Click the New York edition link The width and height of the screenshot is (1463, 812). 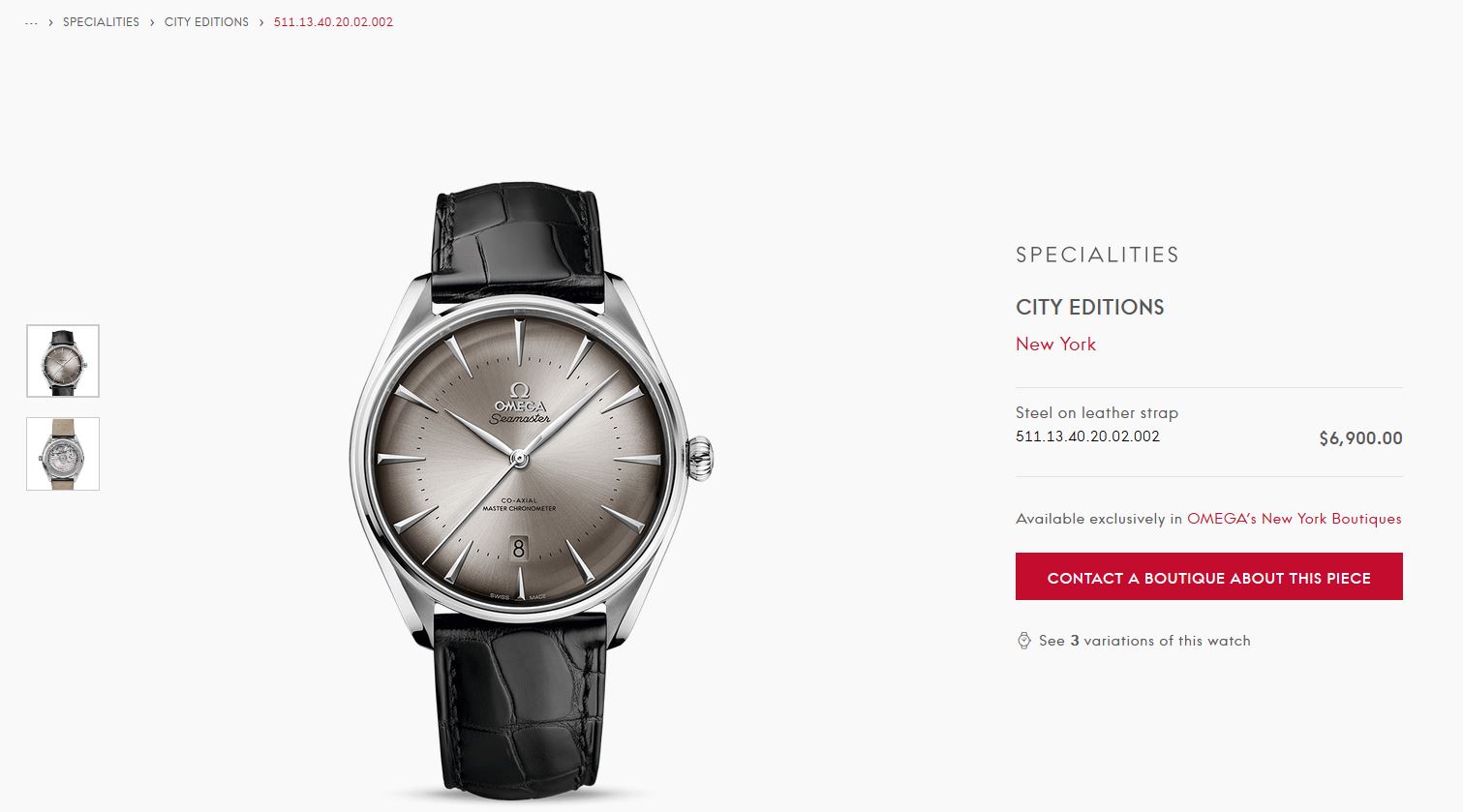click(x=1055, y=345)
